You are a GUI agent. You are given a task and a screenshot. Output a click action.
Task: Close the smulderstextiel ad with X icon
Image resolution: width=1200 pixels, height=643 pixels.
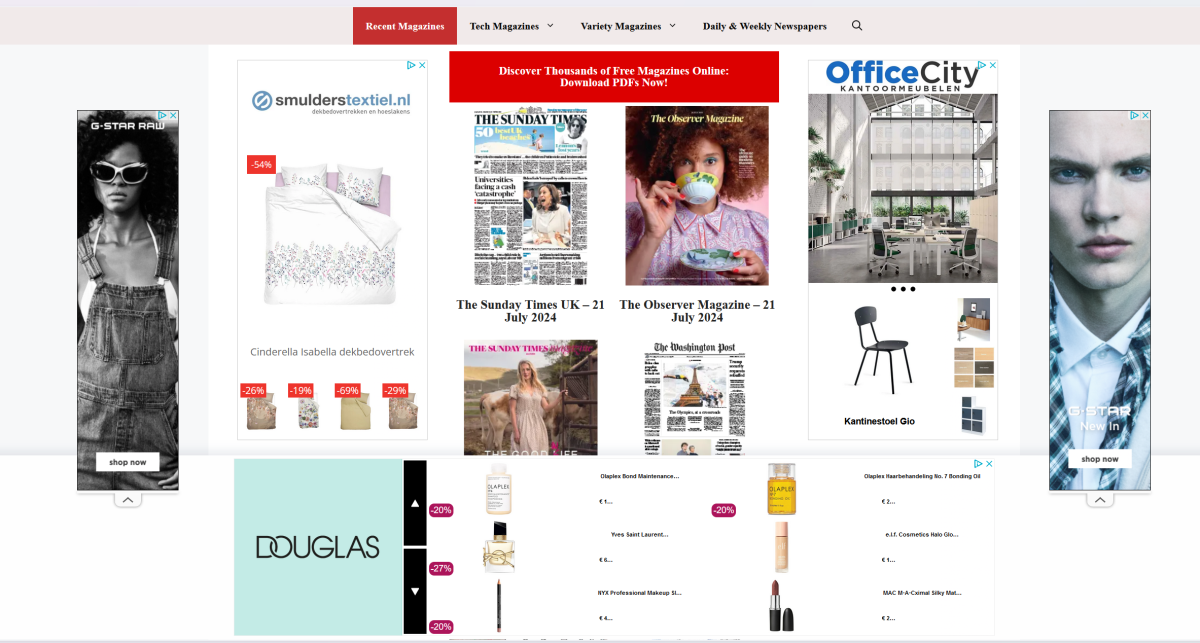(x=422, y=65)
